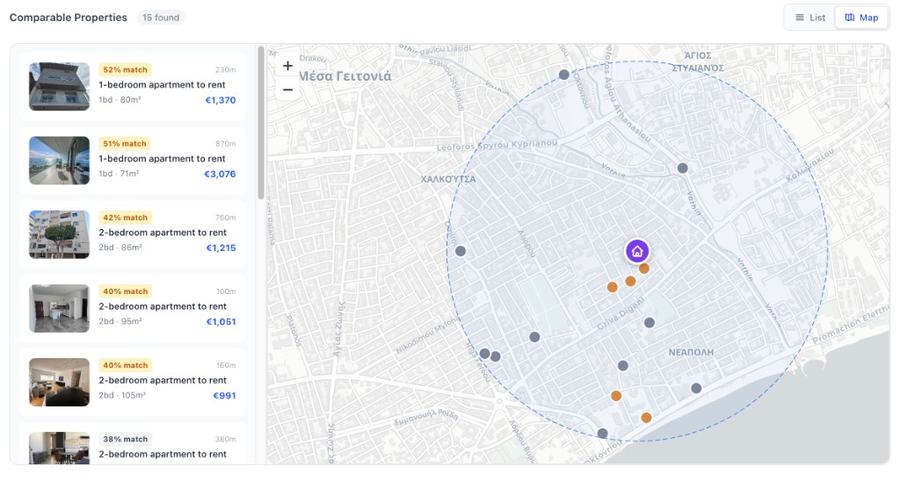Click the price '€1,370'
900x481 pixels.
[220, 100]
